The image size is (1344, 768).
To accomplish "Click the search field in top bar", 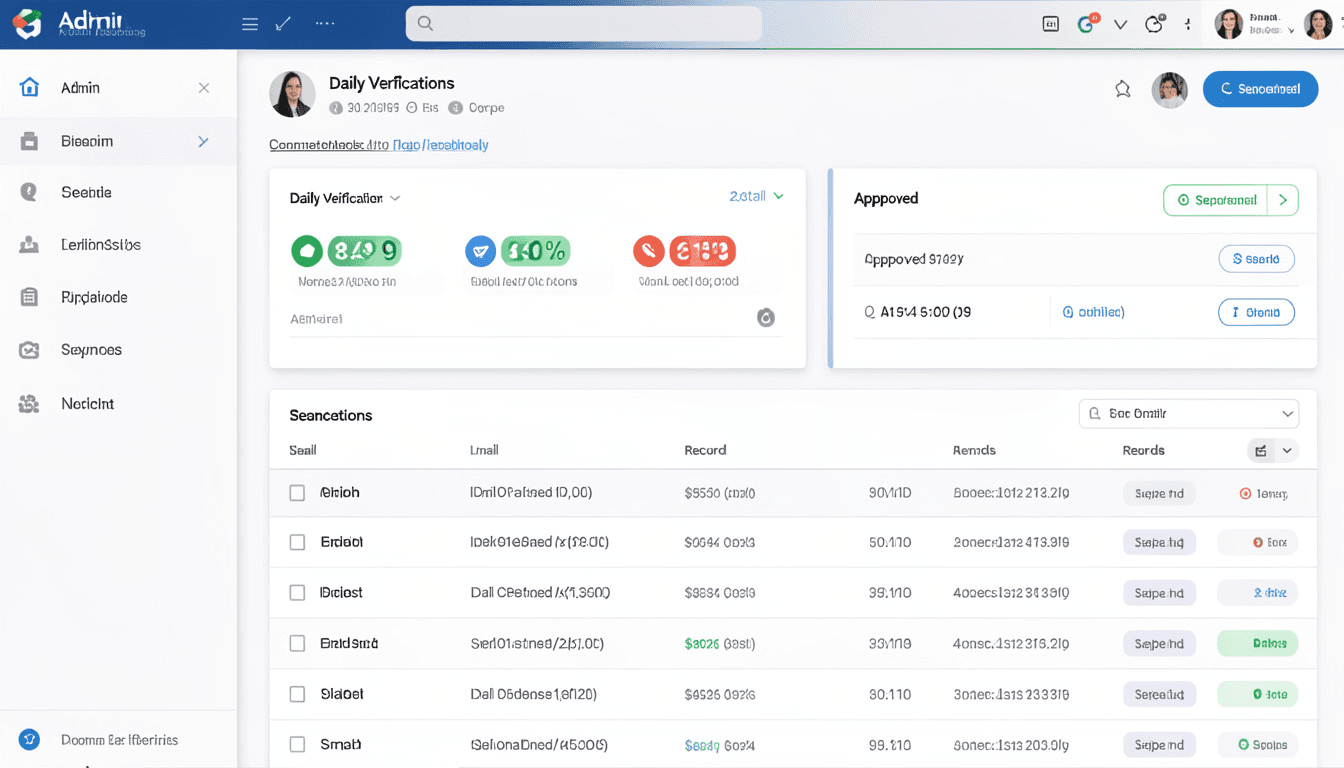I will [583, 23].
